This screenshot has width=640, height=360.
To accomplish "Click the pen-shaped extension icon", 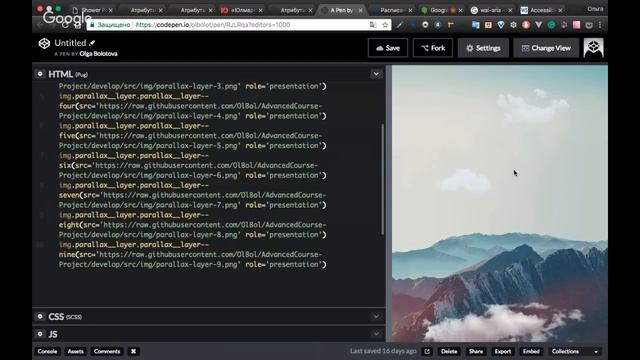I will tap(400, 25).
